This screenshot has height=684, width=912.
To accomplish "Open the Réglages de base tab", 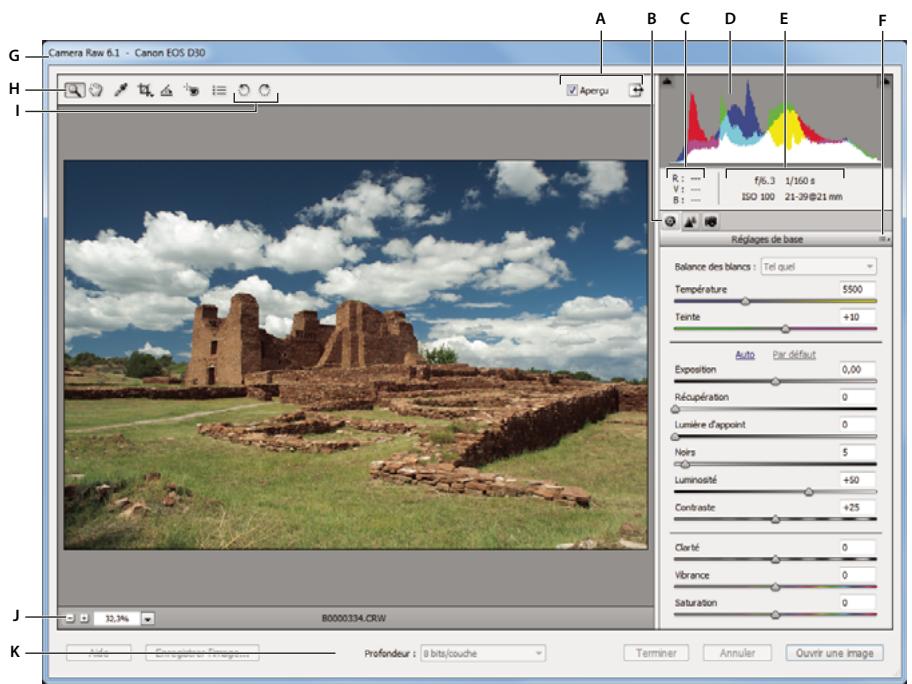I will (x=670, y=221).
